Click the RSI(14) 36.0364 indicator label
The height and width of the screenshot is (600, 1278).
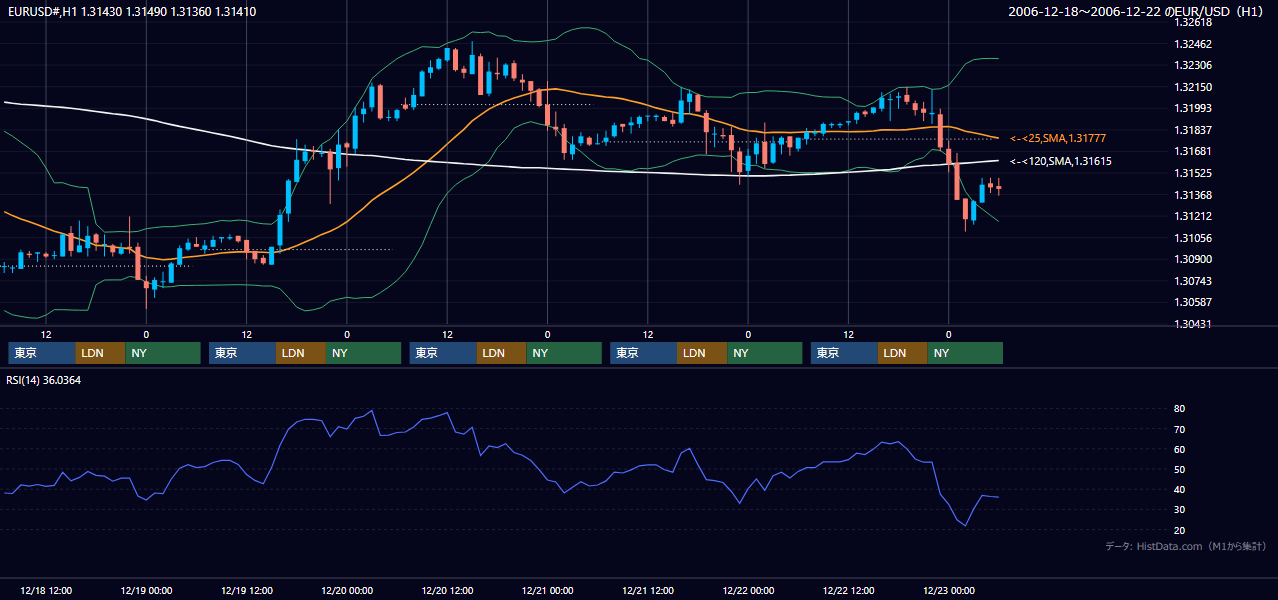coord(44,380)
